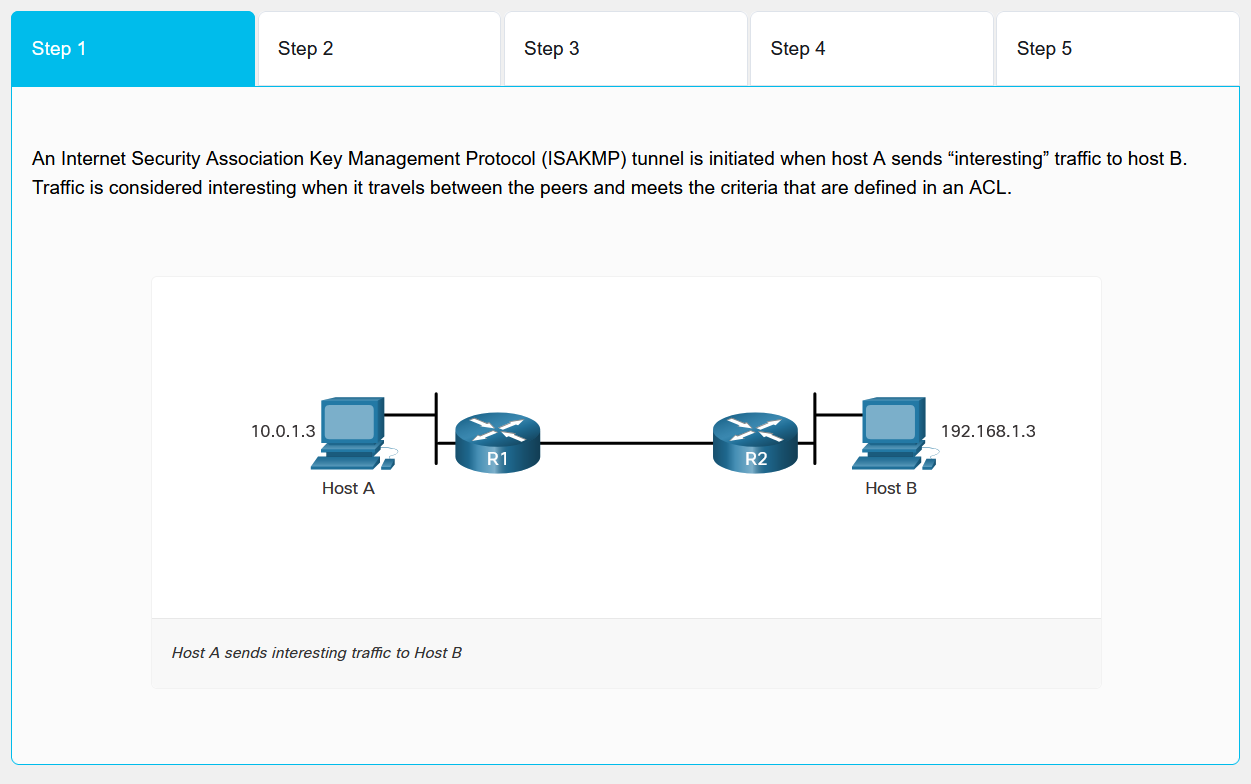Open the Step 3 tab

pyautogui.click(x=625, y=49)
